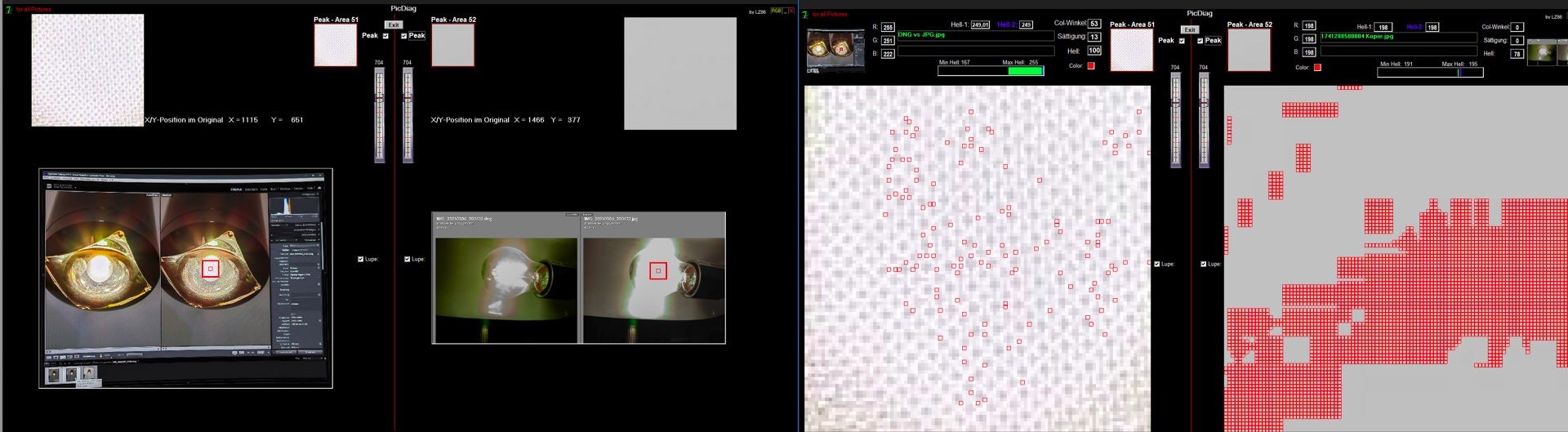Viewport: 1568px width, 432px height.
Task: Click the red selection marker on the overexposed bulb photo
Action: pyautogui.click(x=658, y=270)
